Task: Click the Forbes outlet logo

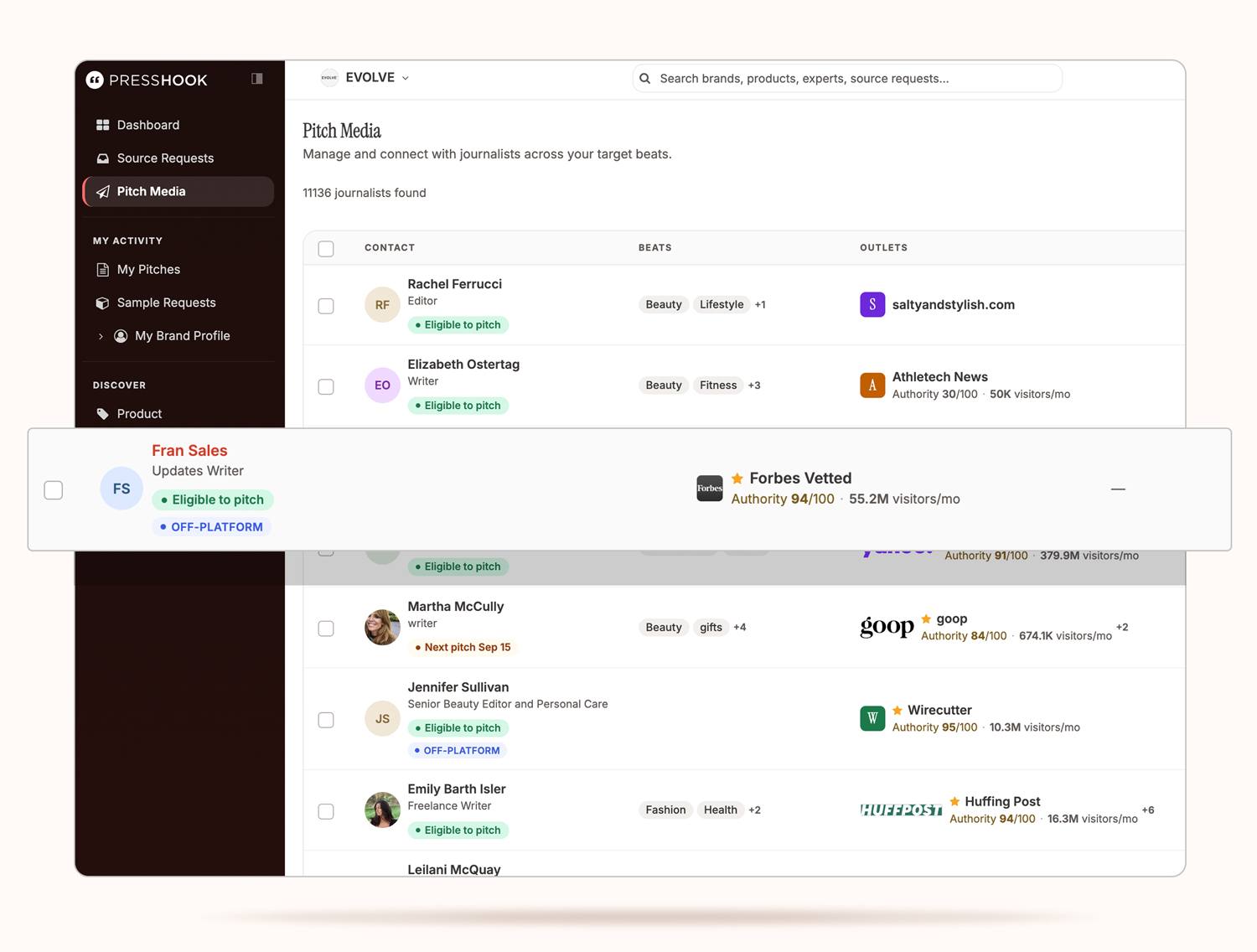Action: click(710, 488)
